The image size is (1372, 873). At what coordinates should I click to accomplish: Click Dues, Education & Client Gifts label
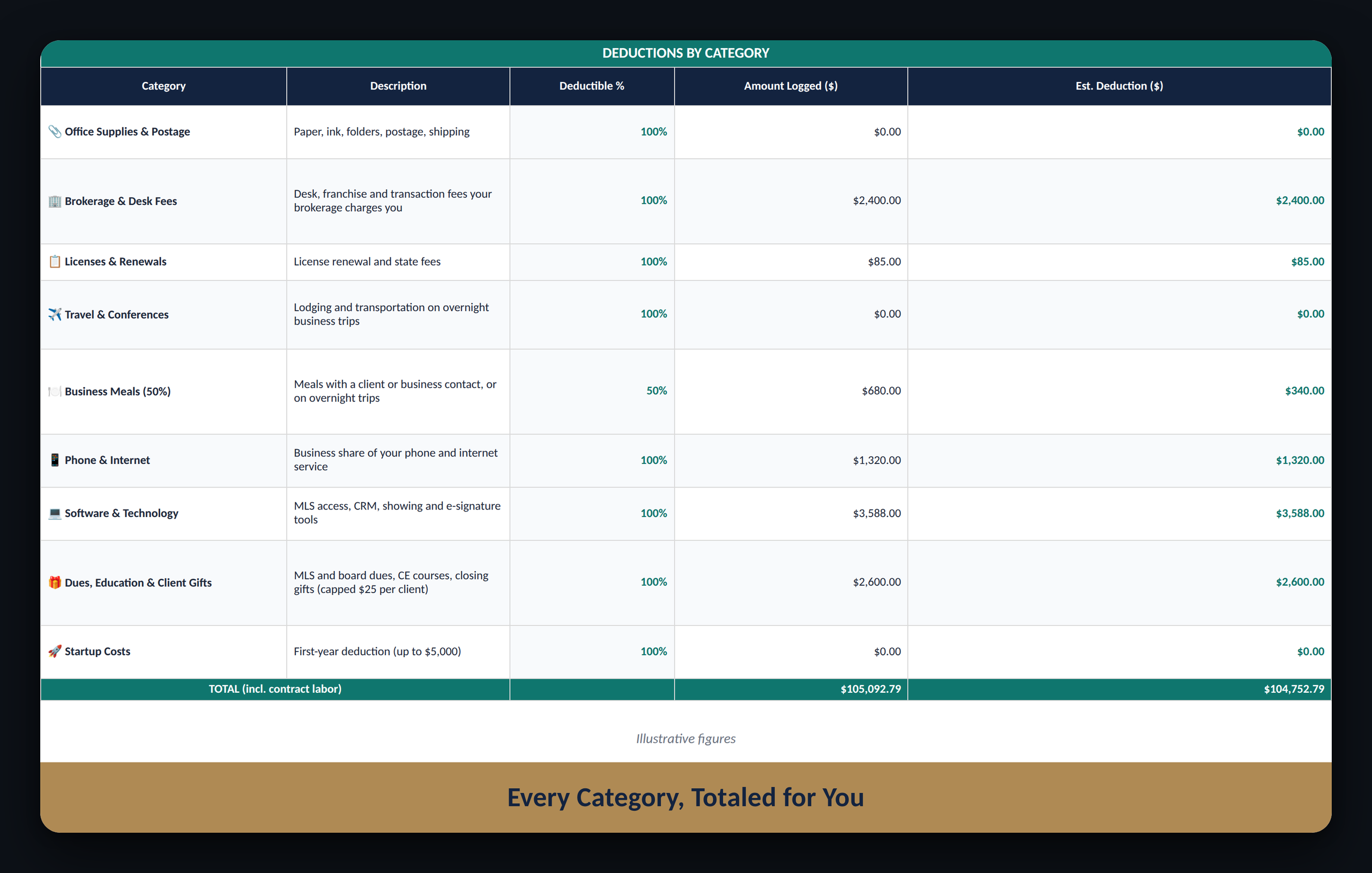(x=138, y=583)
